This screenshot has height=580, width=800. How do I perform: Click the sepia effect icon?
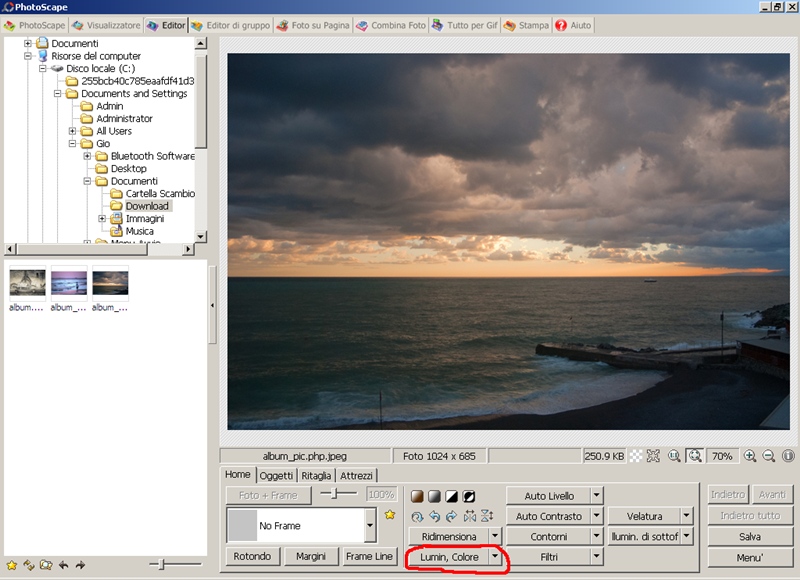click(x=417, y=496)
